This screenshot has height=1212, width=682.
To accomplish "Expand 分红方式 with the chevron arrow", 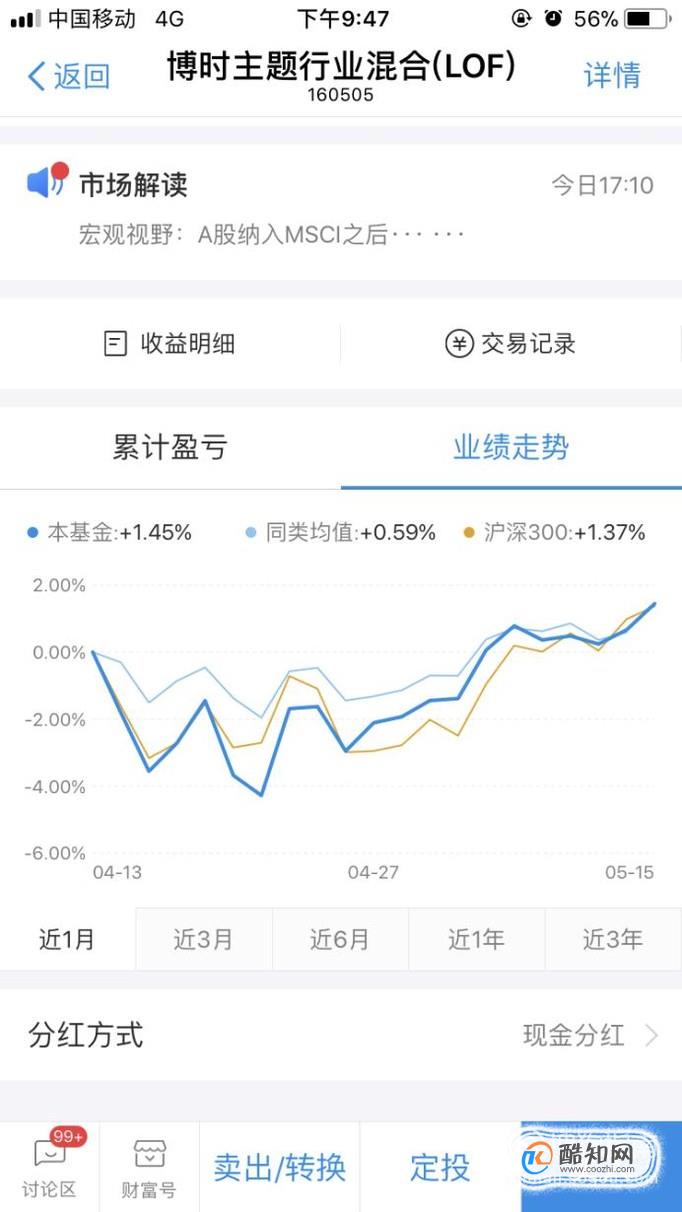I will click(x=651, y=1035).
